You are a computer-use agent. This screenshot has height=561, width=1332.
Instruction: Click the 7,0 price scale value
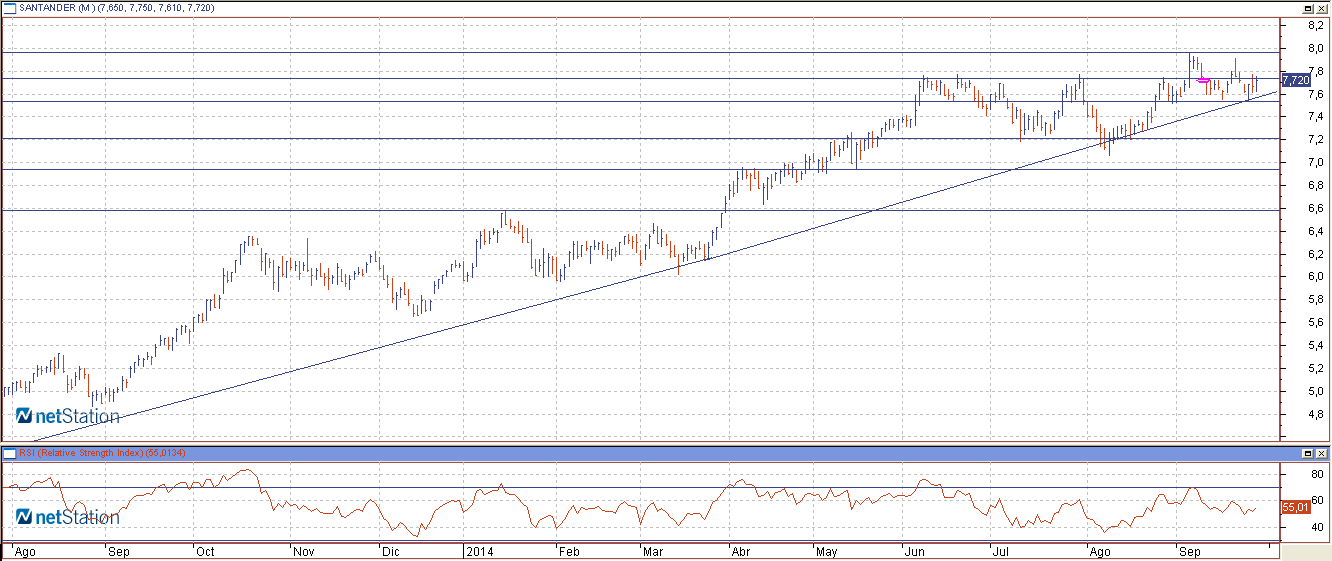click(x=1315, y=162)
